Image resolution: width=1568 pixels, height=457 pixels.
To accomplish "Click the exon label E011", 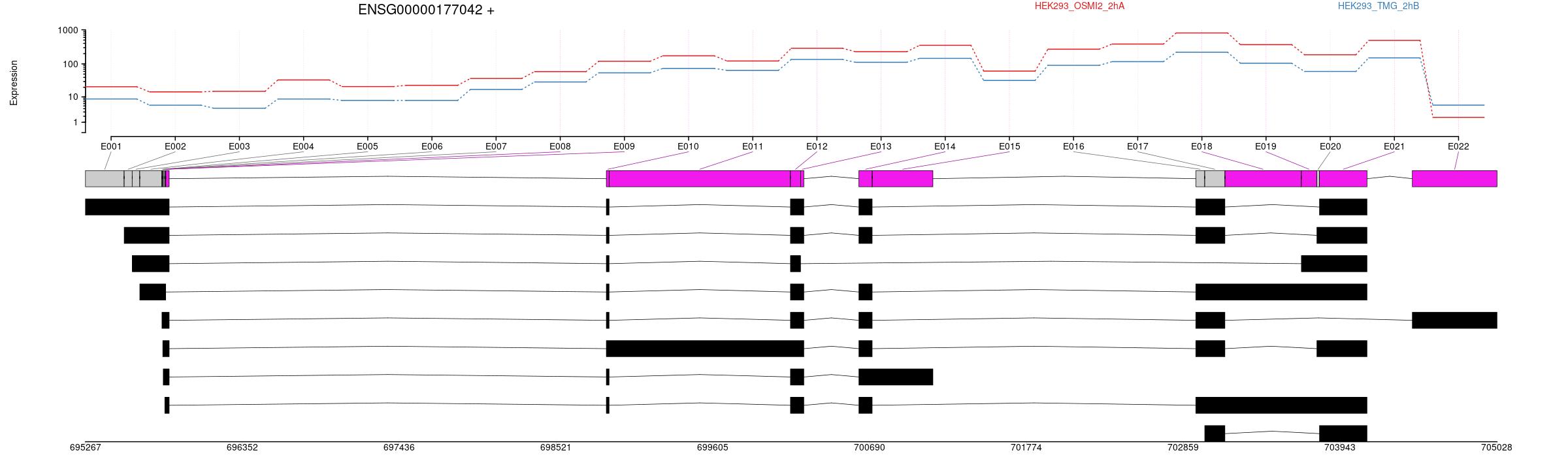I will point(753,147).
